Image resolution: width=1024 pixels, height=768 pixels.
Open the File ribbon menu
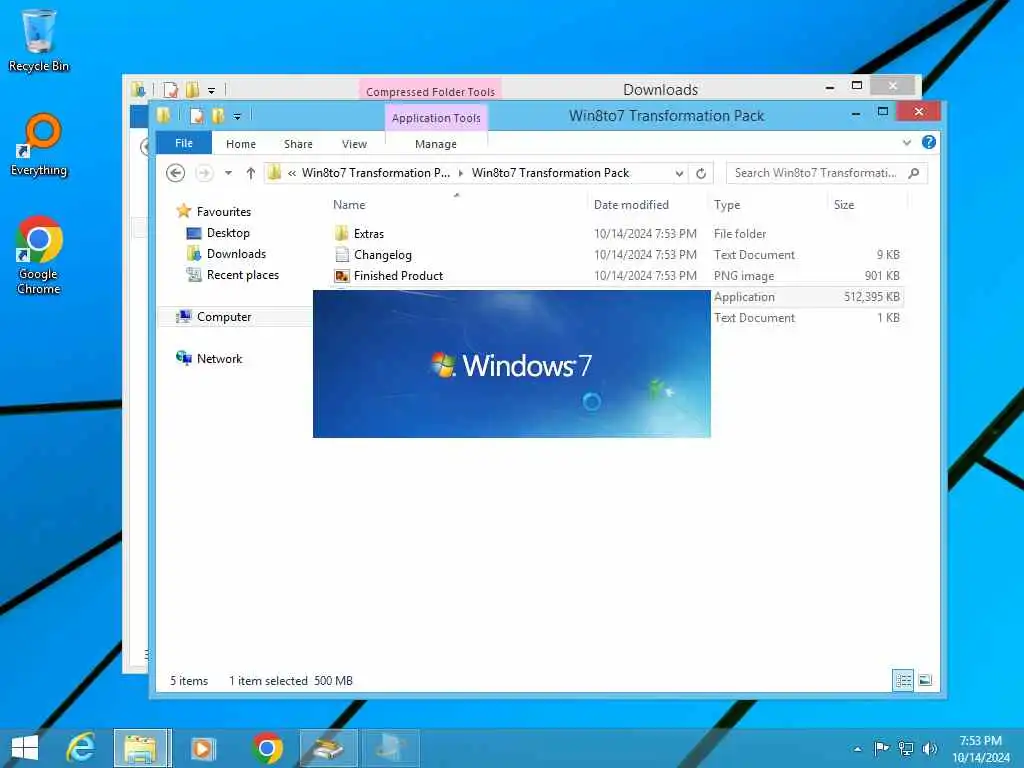[184, 143]
